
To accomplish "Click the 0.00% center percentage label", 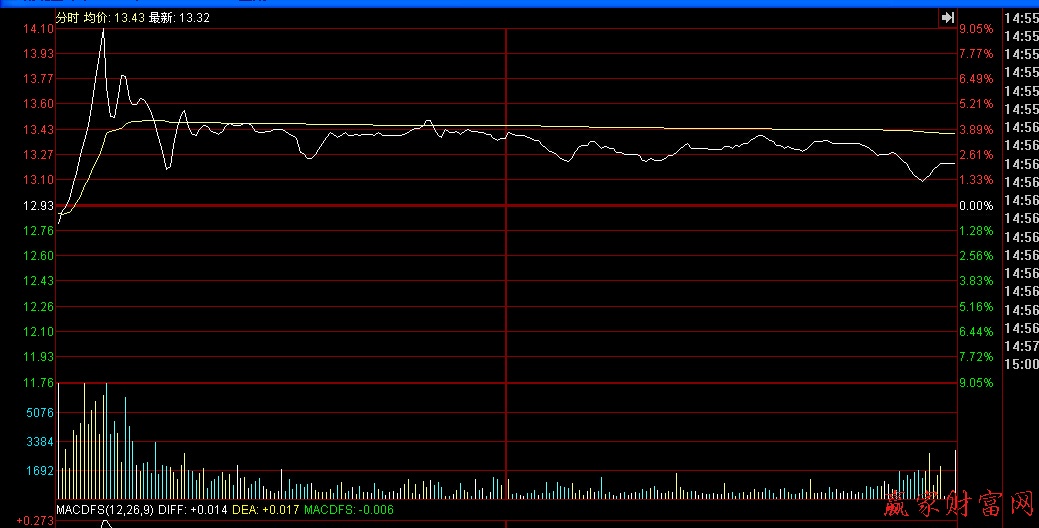I will pyautogui.click(x=976, y=205).
